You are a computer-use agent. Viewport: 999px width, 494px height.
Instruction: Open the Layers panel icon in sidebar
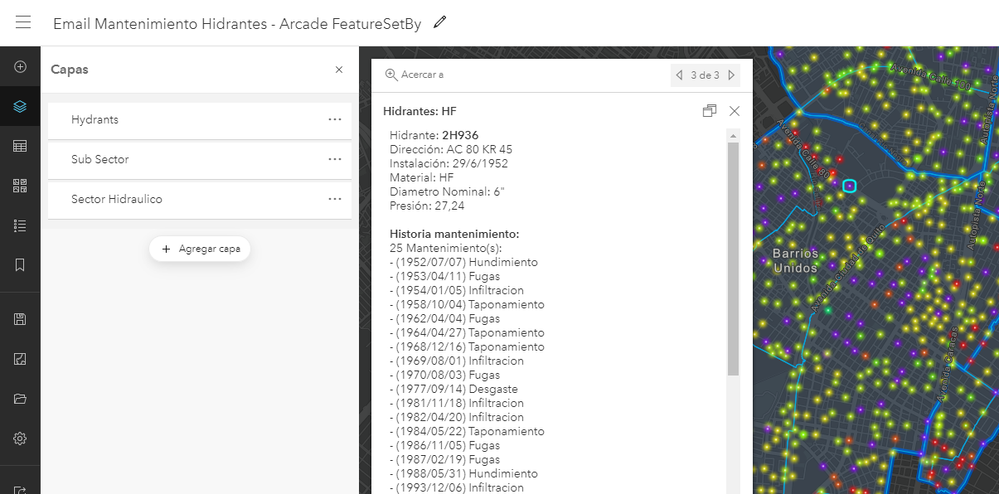(x=20, y=106)
